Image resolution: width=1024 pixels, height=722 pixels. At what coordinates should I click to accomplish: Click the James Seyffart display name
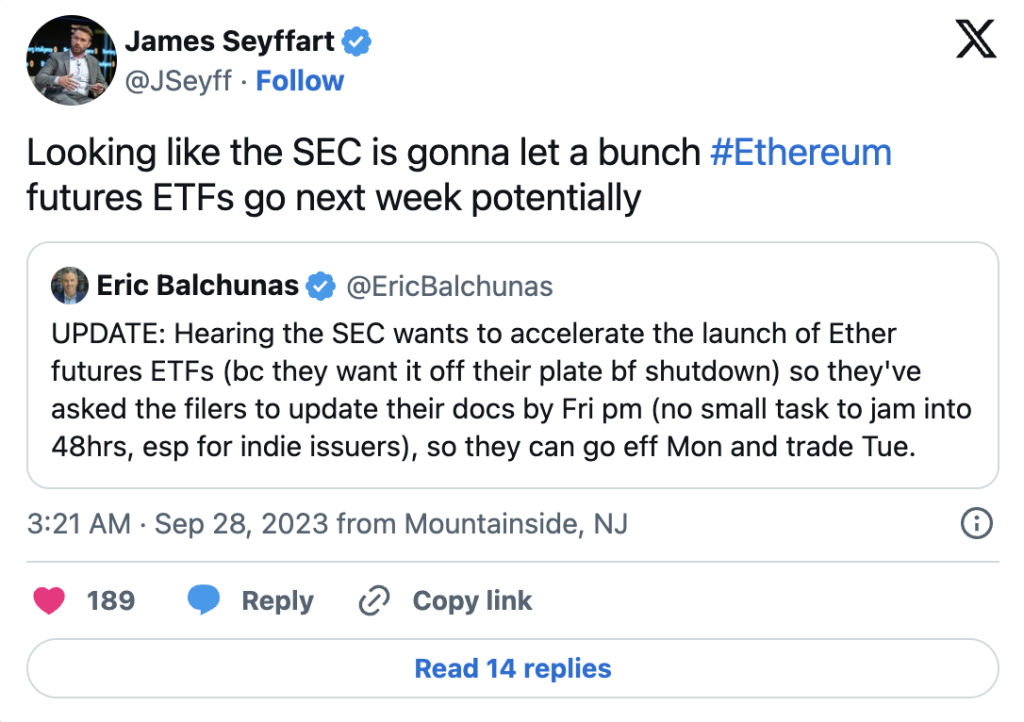click(230, 42)
